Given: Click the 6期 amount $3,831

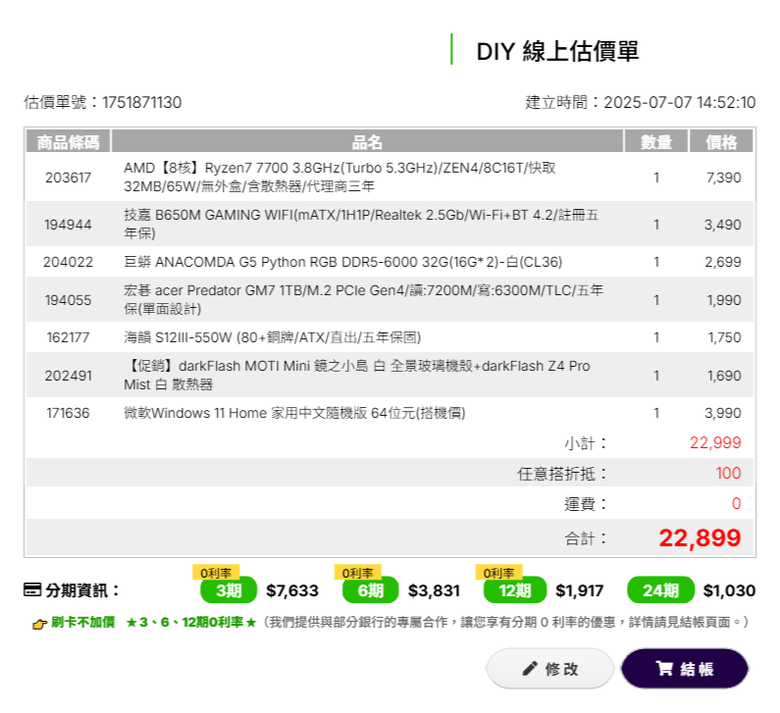Looking at the screenshot, I should pyautogui.click(x=434, y=591).
